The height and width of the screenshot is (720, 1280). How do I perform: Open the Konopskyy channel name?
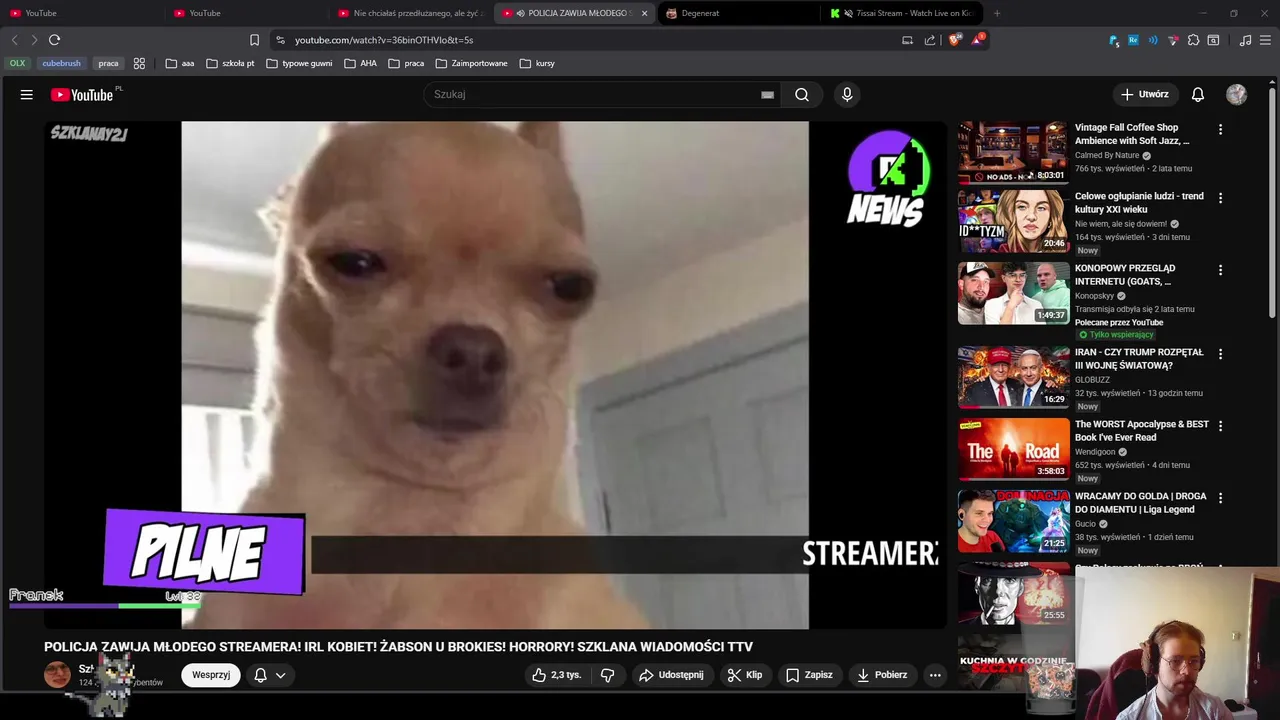point(1094,296)
